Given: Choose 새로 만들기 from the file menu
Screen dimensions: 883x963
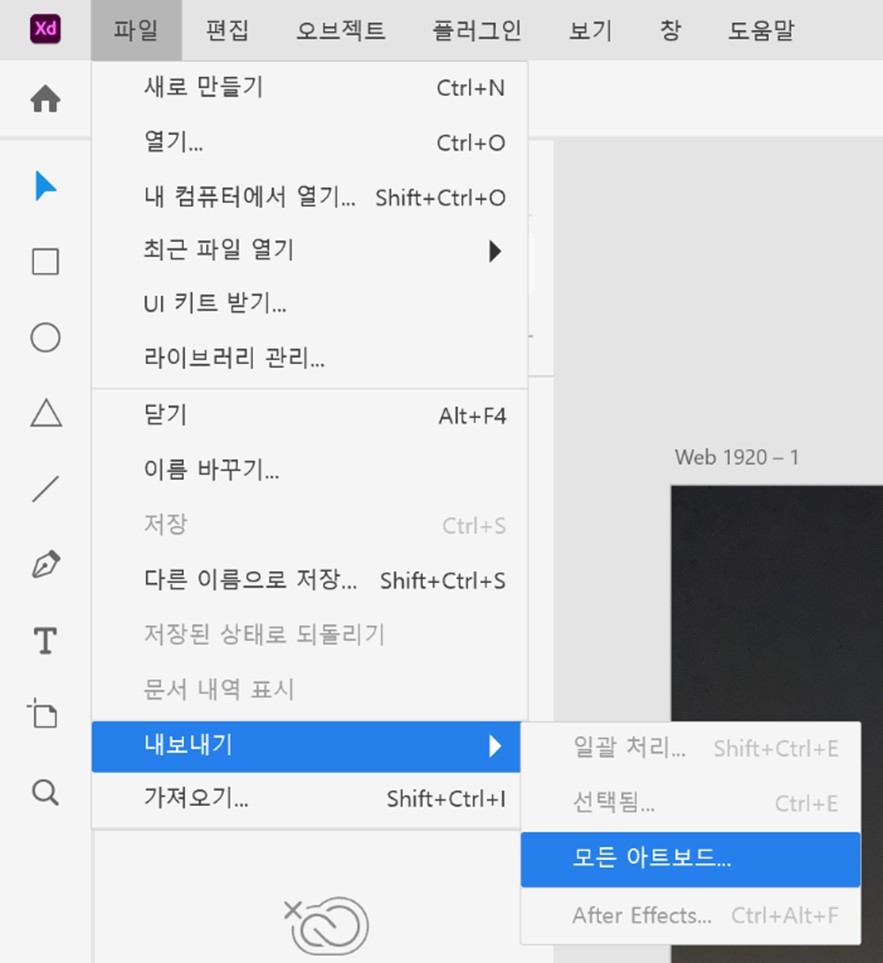Looking at the screenshot, I should pos(309,88).
